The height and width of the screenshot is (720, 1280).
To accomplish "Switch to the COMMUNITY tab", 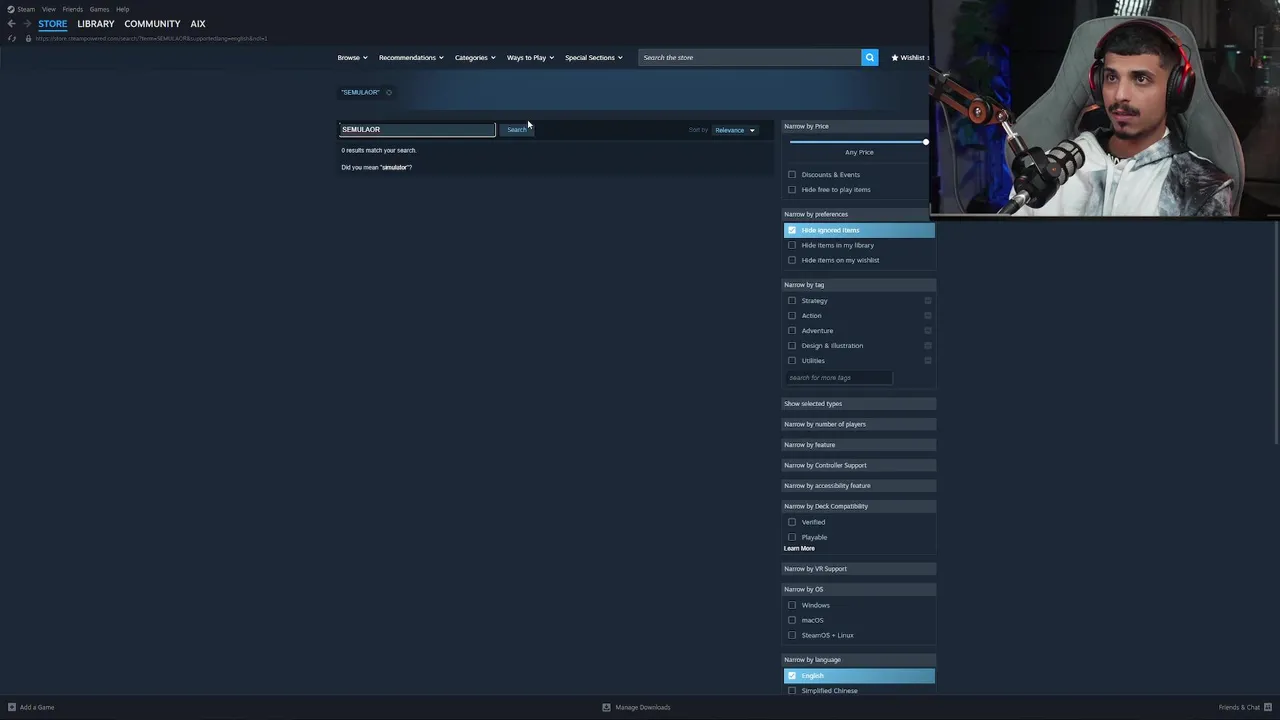I will click(152, 23).
